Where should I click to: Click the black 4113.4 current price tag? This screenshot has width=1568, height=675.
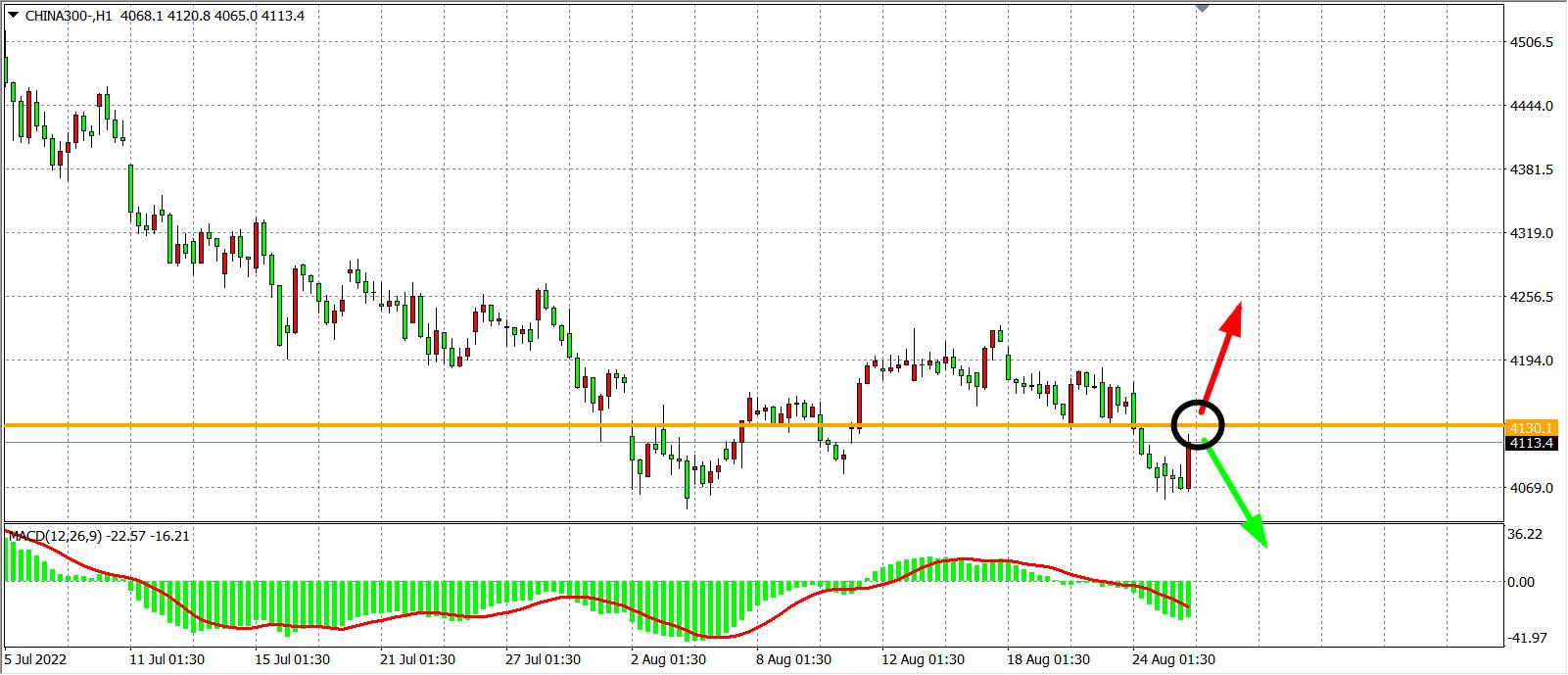(1533, 443)
